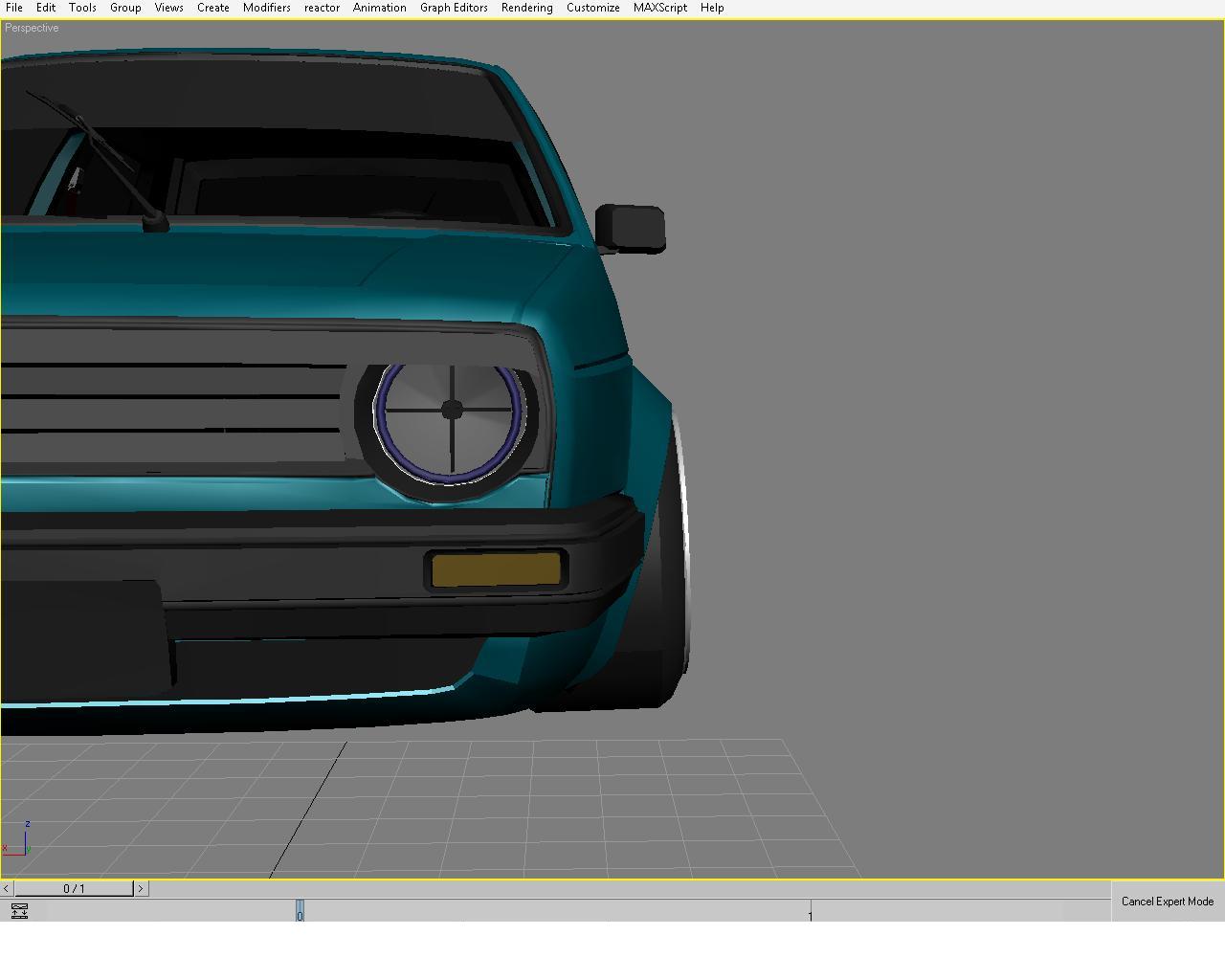Open the Graph Editors menu
Image resolution: width=1225 pixels, height=980 pixels.
pyautogui.click(x=454, y=8)
